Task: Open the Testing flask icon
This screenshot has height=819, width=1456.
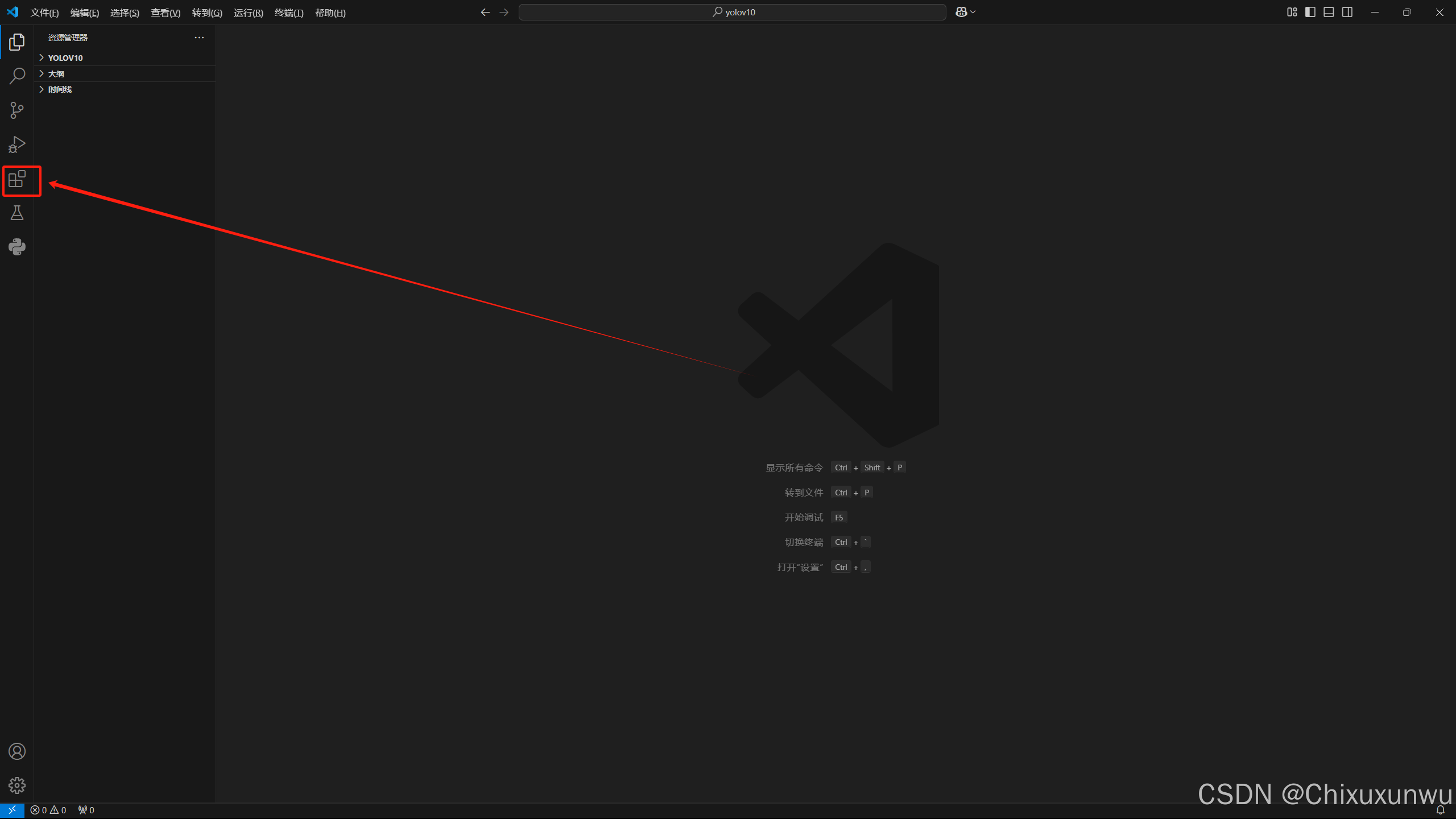Action: 17,213
